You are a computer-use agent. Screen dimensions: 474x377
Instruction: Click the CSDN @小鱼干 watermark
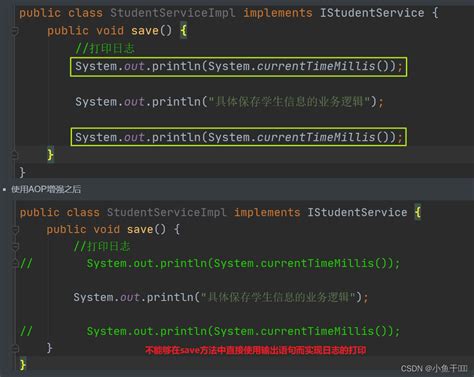[434, 368]
